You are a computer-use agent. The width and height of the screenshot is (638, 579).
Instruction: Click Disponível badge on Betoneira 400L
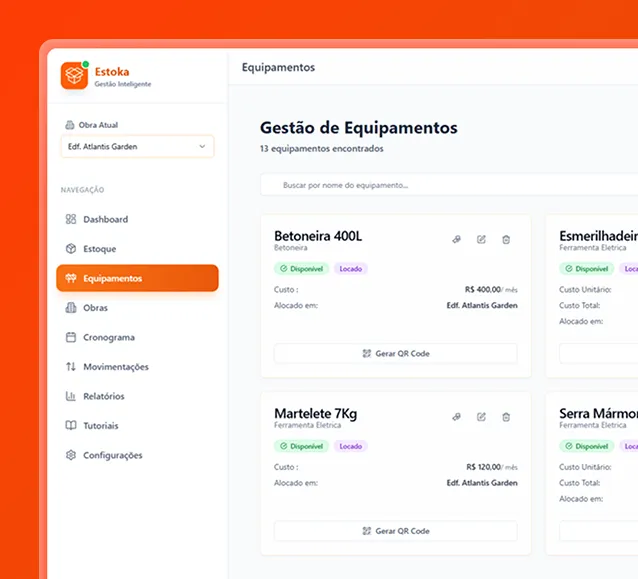tap(302, 269)
